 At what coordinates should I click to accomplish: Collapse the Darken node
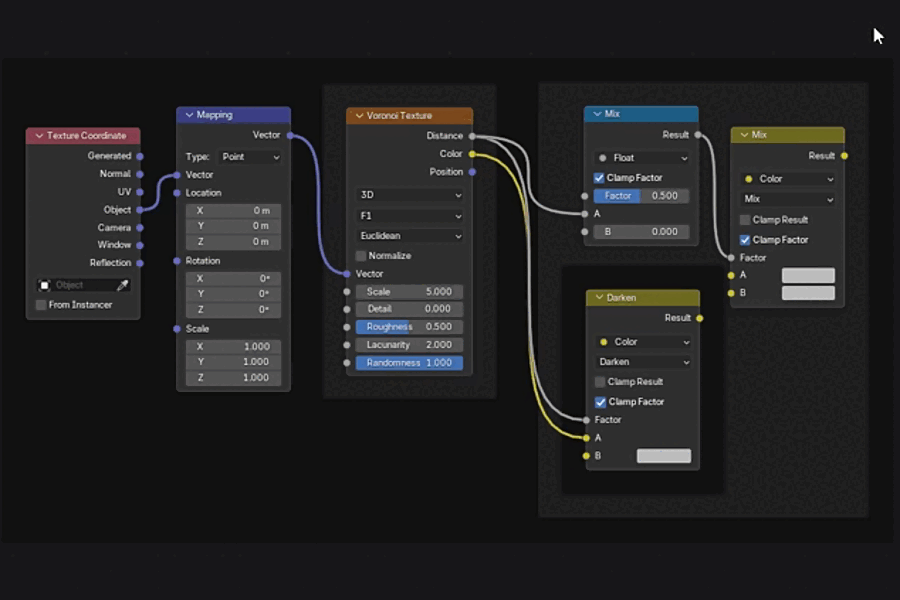click(x=599, y=298)
